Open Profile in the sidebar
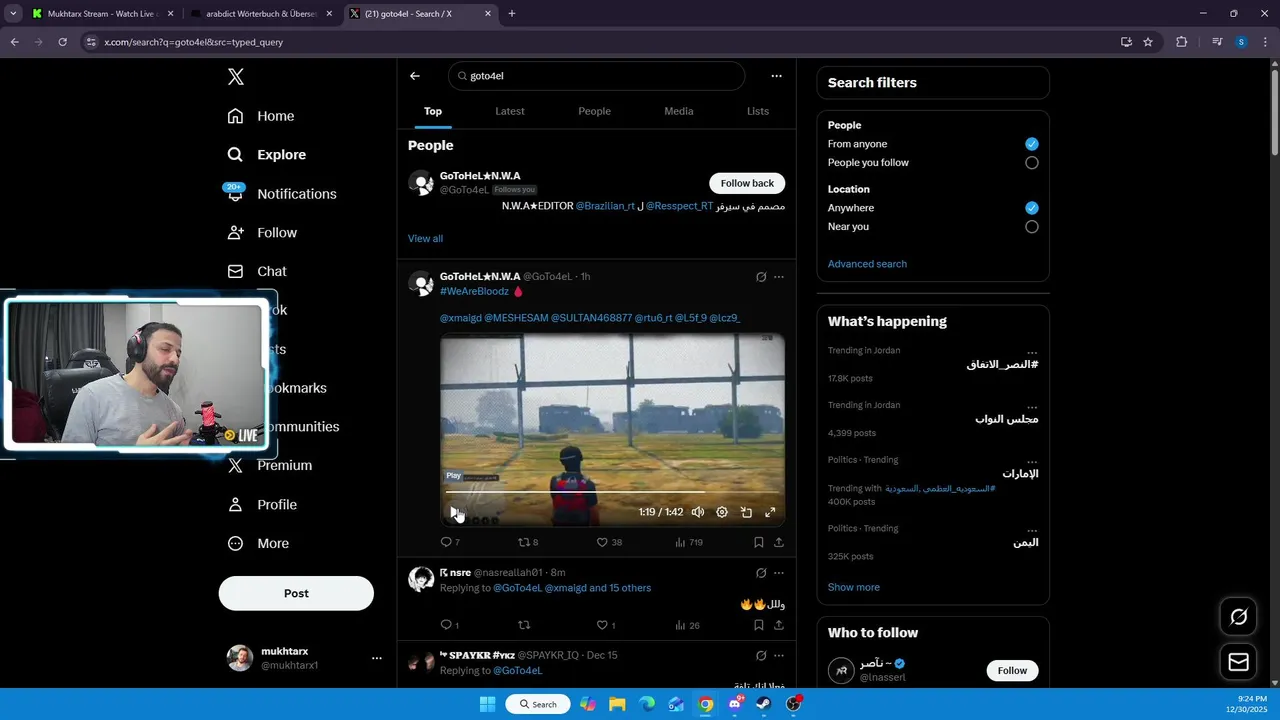The width and height of the screenshot is (1280, 720). tap(262, 505)
